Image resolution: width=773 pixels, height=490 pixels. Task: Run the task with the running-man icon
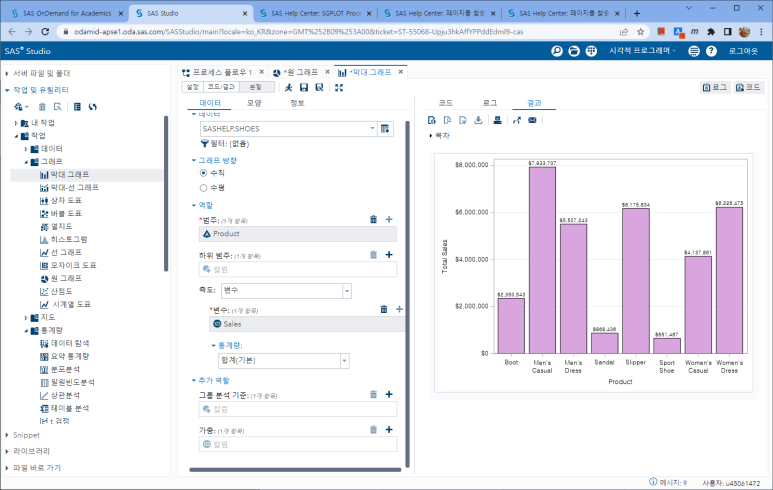(288, 87)
